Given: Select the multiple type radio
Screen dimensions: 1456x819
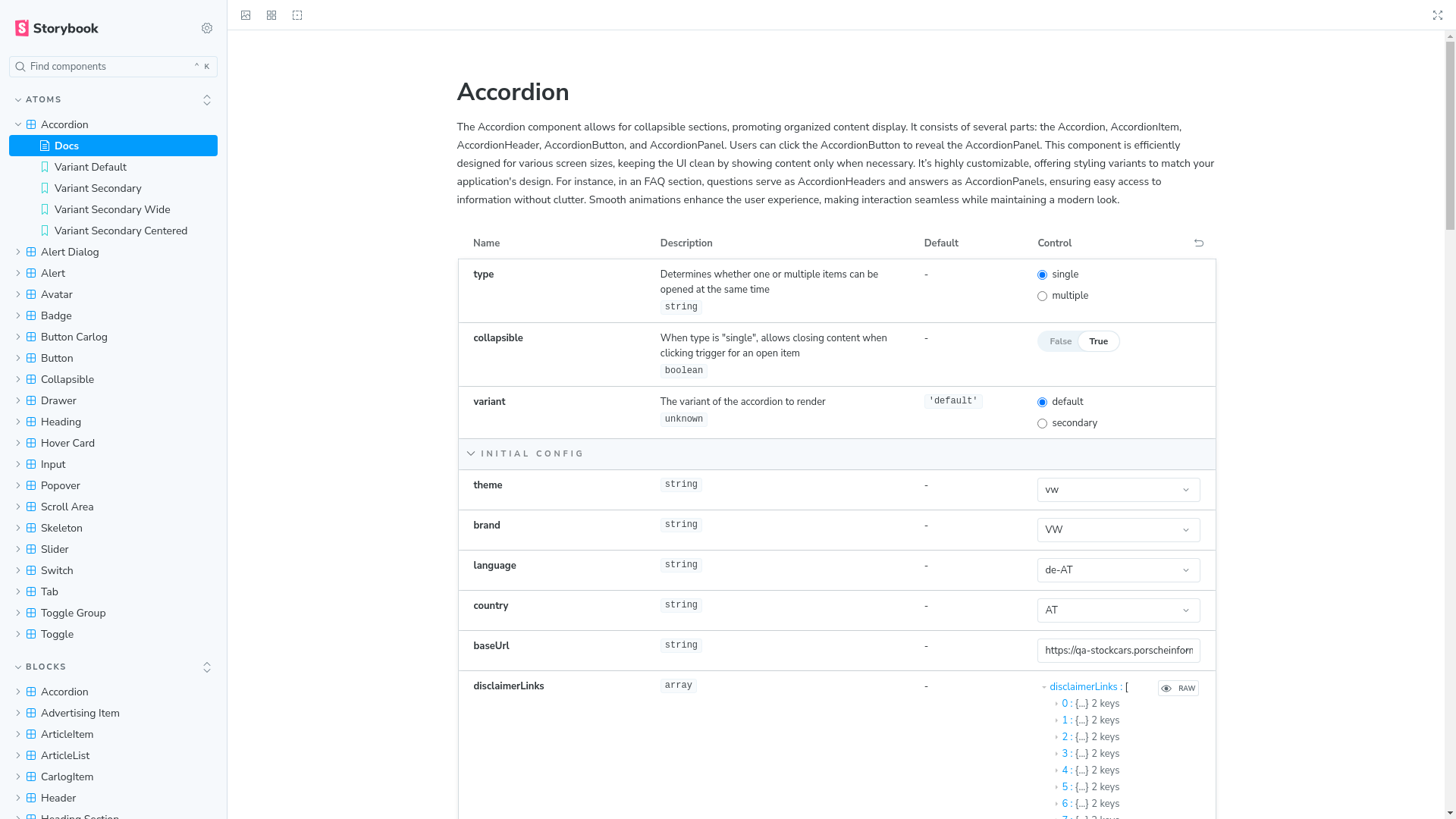Looking at the screenshot, I should [1042, 297].
